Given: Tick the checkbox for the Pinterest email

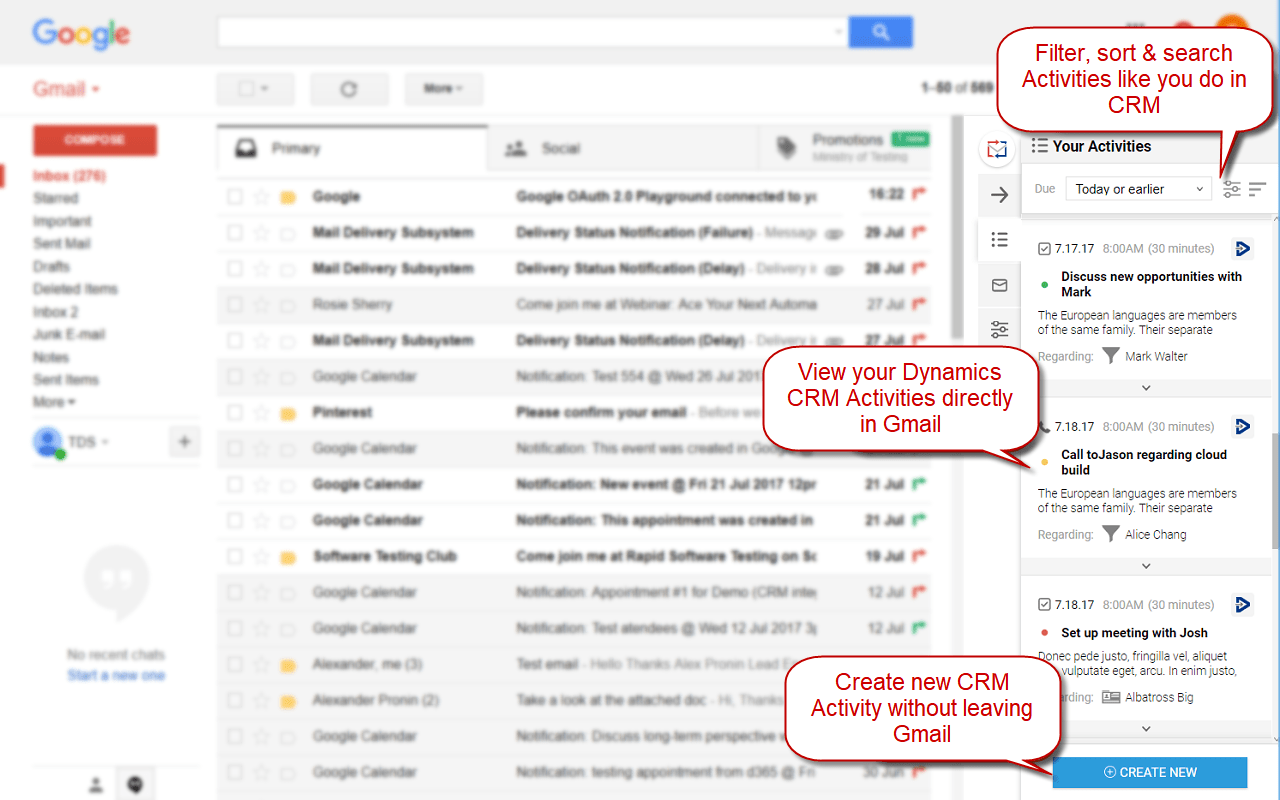Looking at the screenshot, I should (234, 413).
